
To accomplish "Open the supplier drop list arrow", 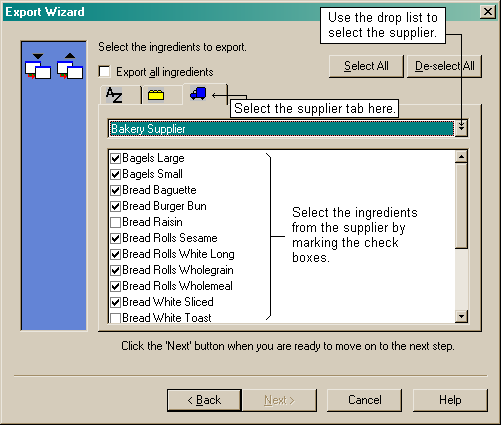I will click(x=461, y=128).
